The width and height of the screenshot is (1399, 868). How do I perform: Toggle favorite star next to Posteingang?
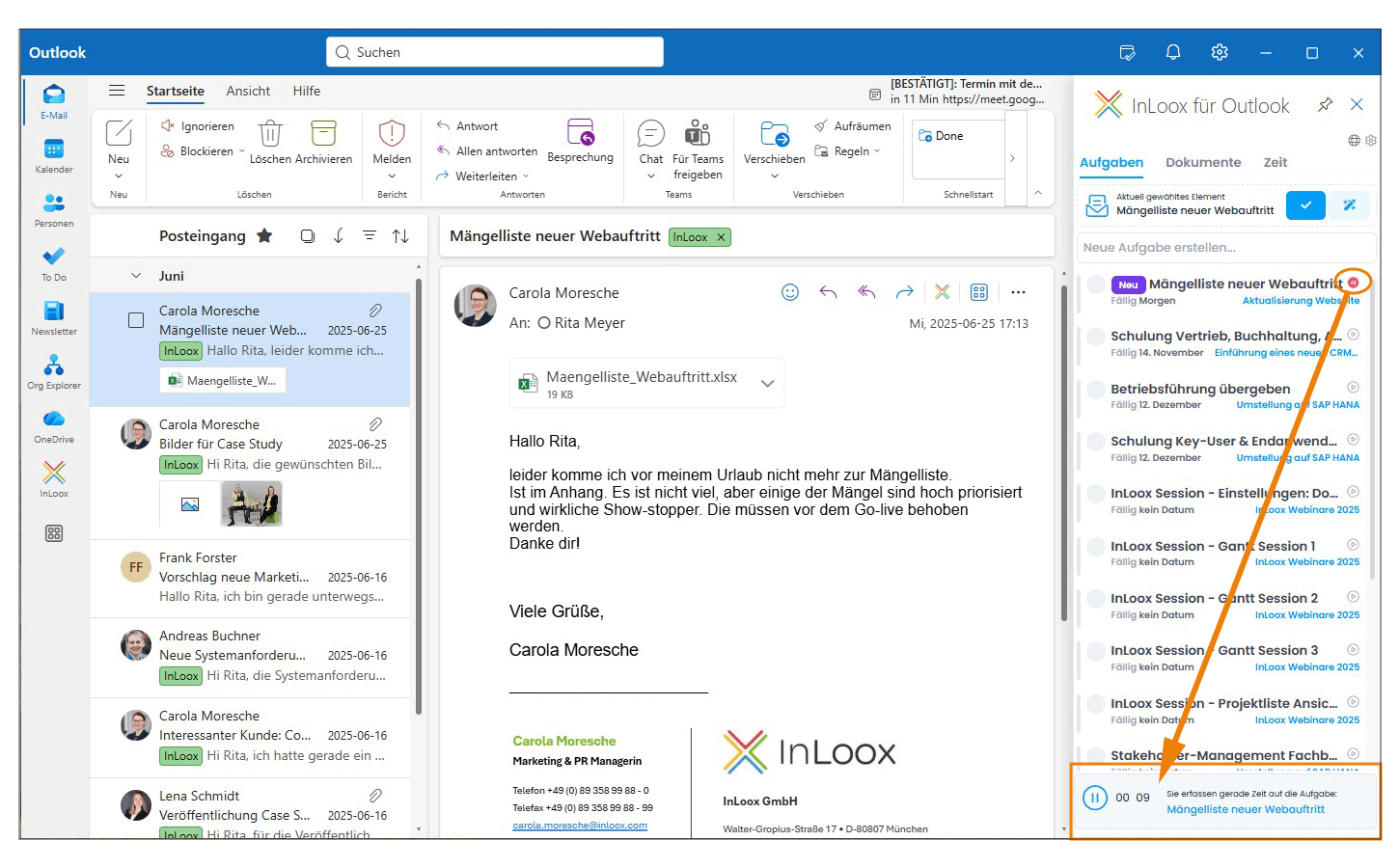point(264,236)
